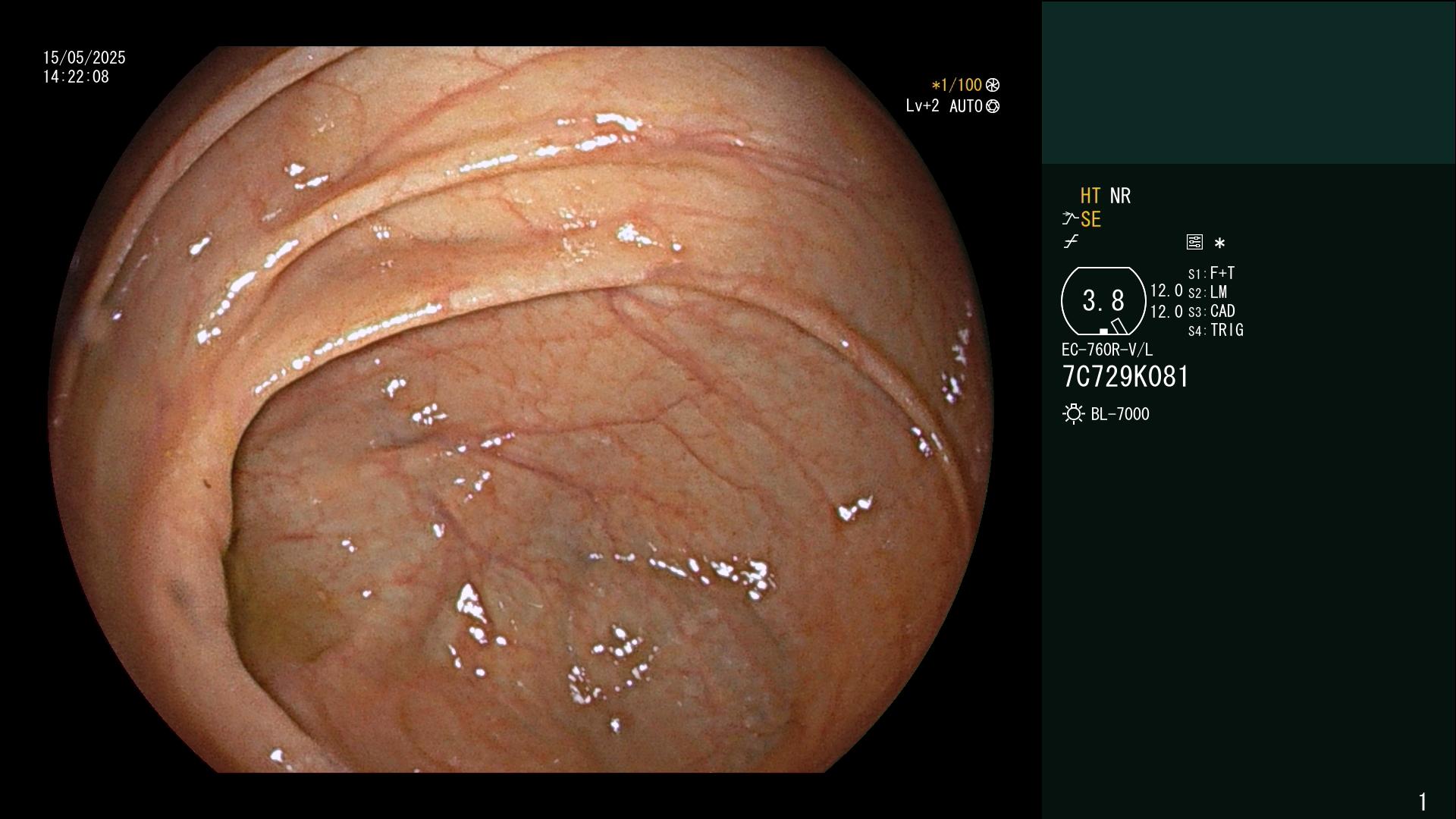Click the date 15/05/2025
The width and height of the screenshot is (1456, 819).
pyautogui.click(x=84, y=58)
